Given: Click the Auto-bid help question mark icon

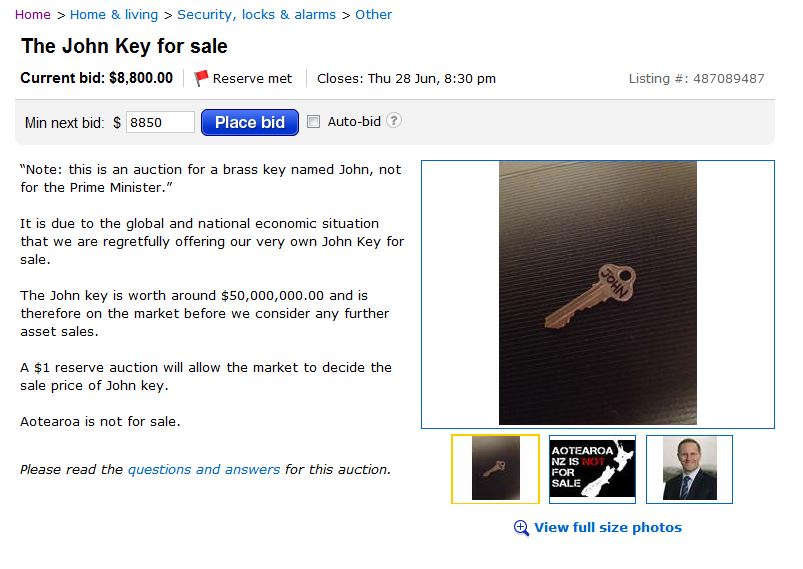Looking at the screenshot, I should click(x=393, y=121).
